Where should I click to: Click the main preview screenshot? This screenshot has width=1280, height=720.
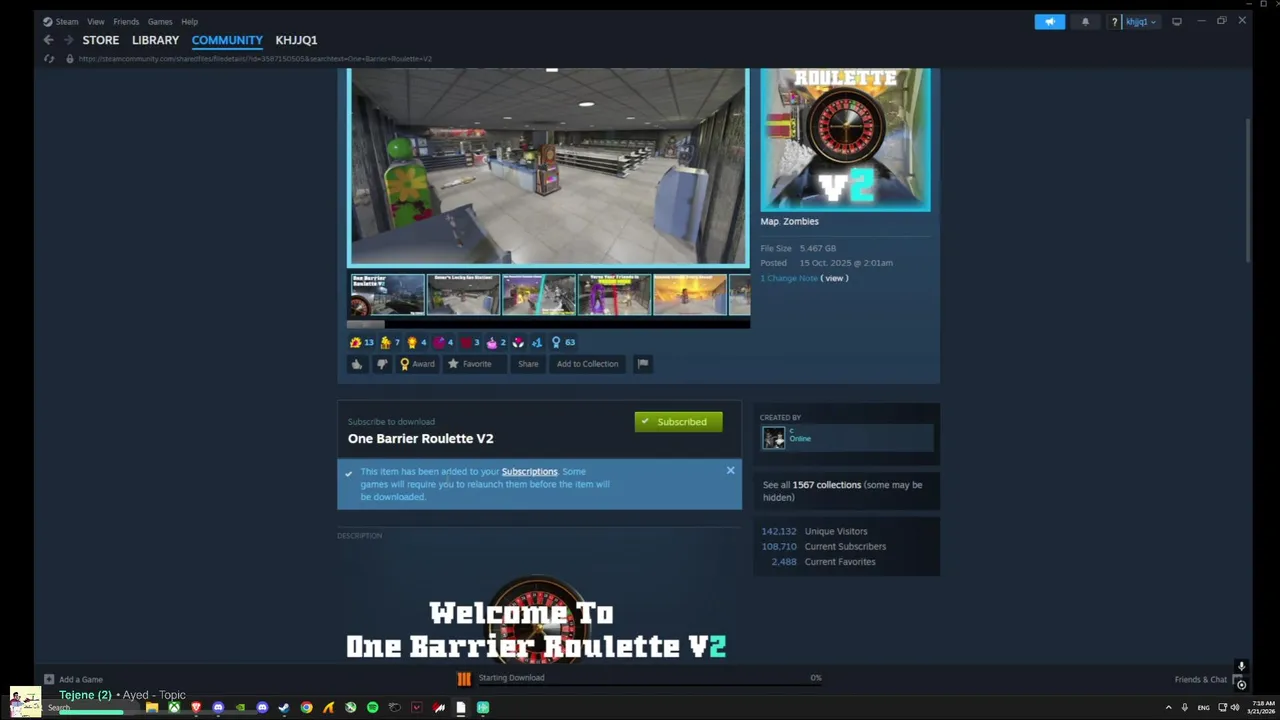click(x=548, y=166)
